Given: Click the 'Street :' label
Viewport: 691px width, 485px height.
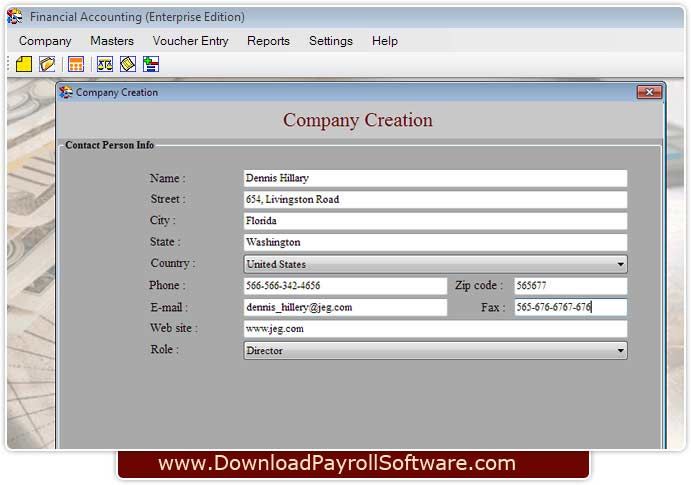Looking at the screenshot, I should click(168, 199).
